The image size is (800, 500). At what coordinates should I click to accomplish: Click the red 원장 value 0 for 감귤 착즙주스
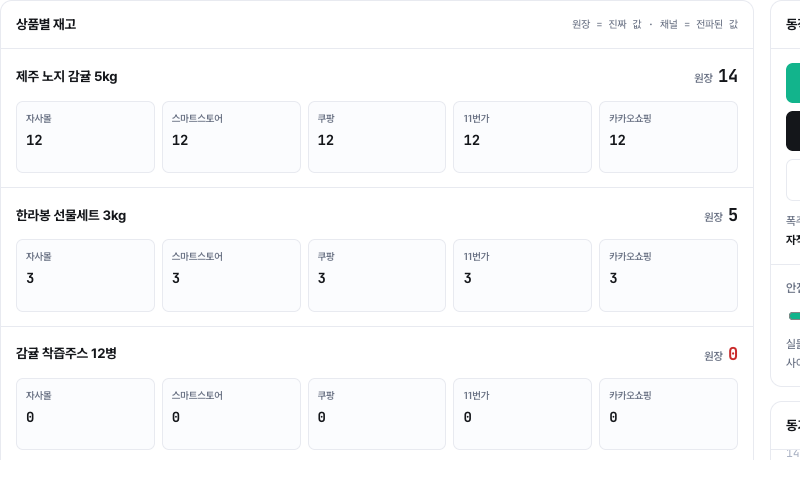733,354
